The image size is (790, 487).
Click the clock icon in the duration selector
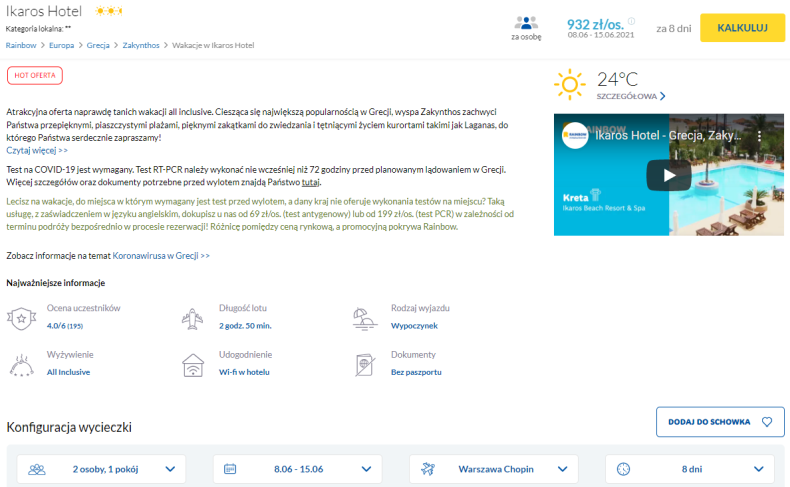623,469
